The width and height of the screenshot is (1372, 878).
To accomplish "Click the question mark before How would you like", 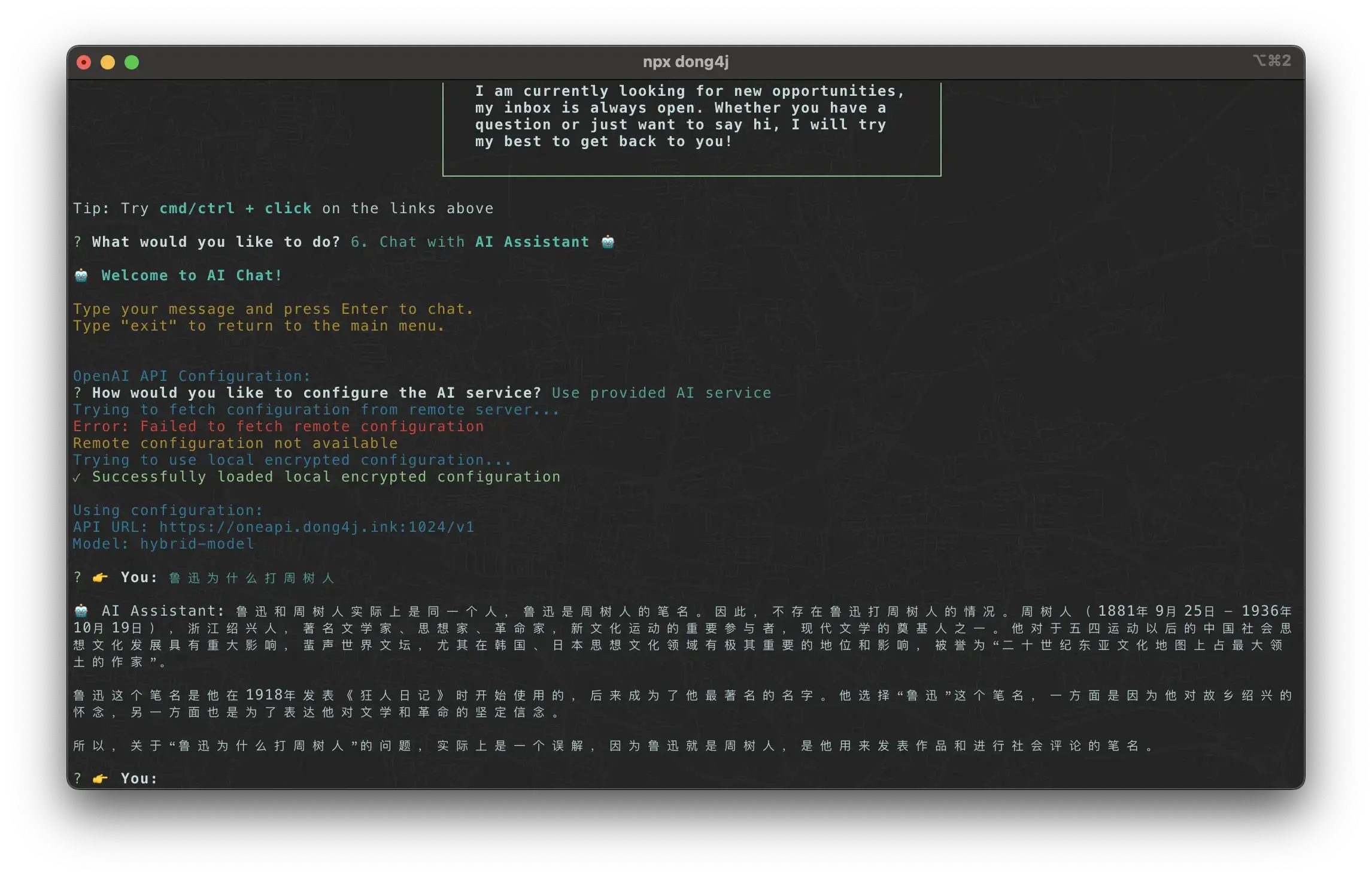I will coord(77,393).
